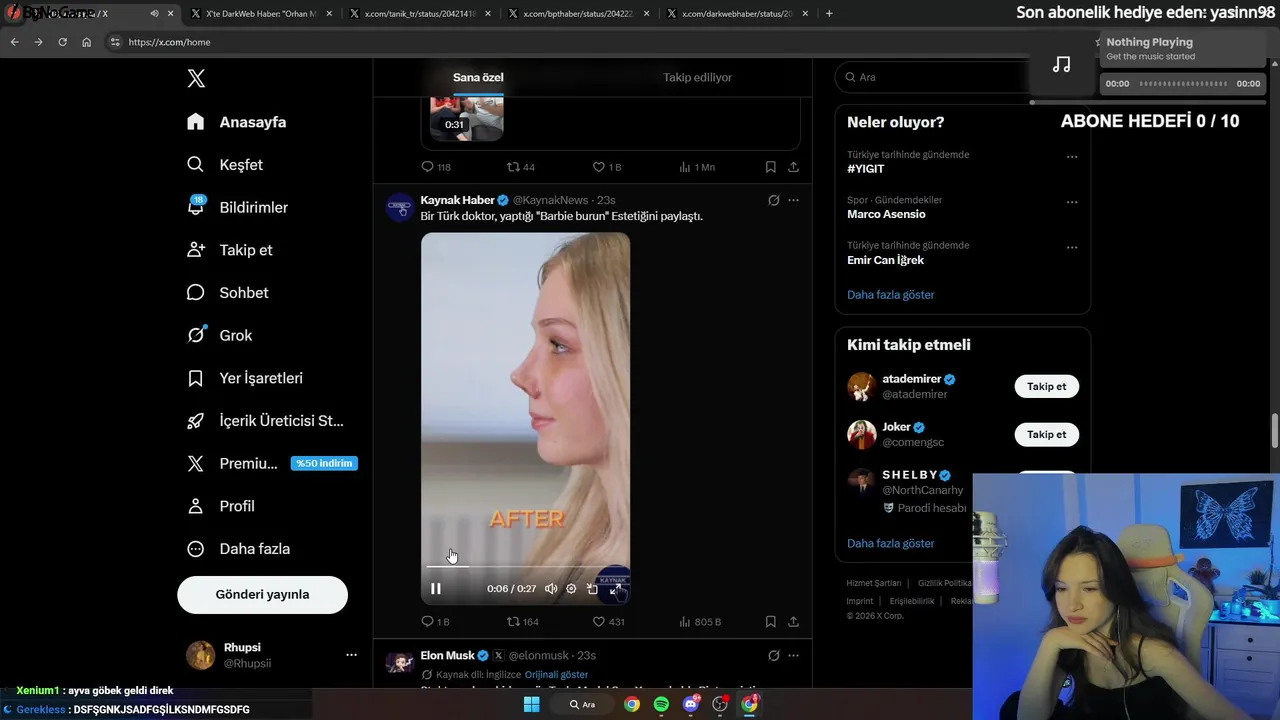Open the Windows Start menu
The height and width of the screenshot is (720, 1280).
coord(532,704)
